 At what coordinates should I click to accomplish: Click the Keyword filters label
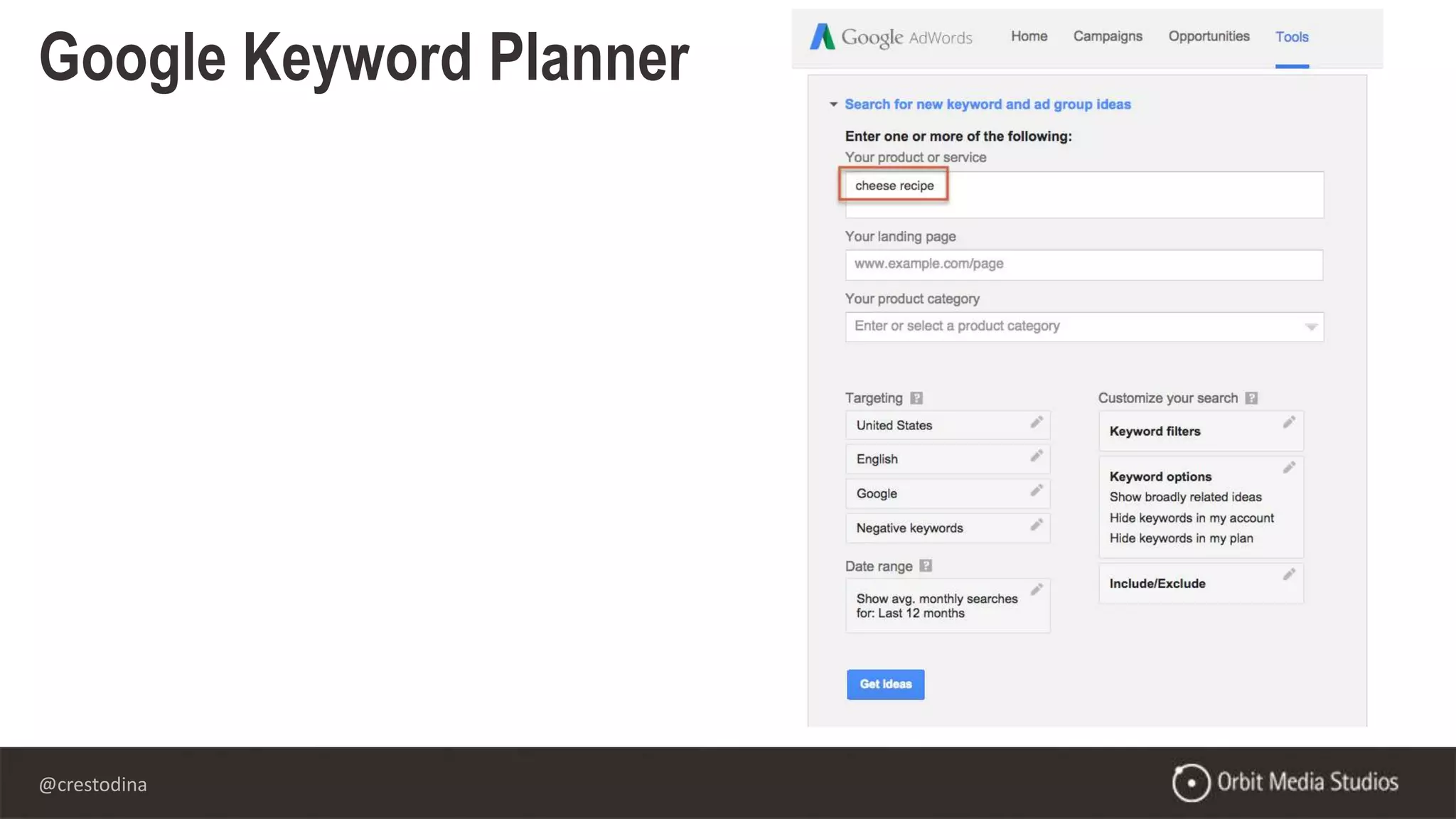point(1155,432)
